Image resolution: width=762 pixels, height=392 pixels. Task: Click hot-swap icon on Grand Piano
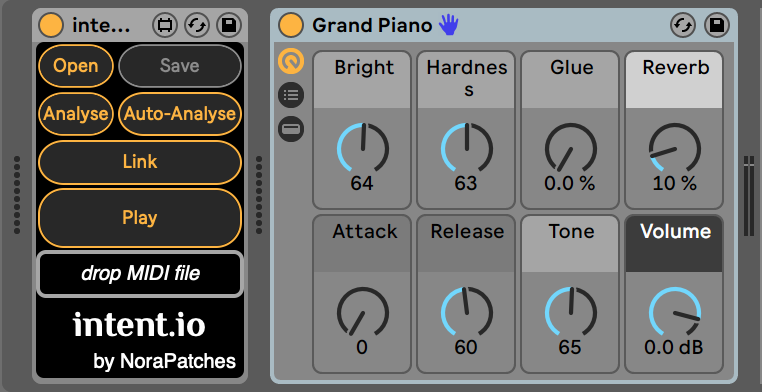point(683,25)
